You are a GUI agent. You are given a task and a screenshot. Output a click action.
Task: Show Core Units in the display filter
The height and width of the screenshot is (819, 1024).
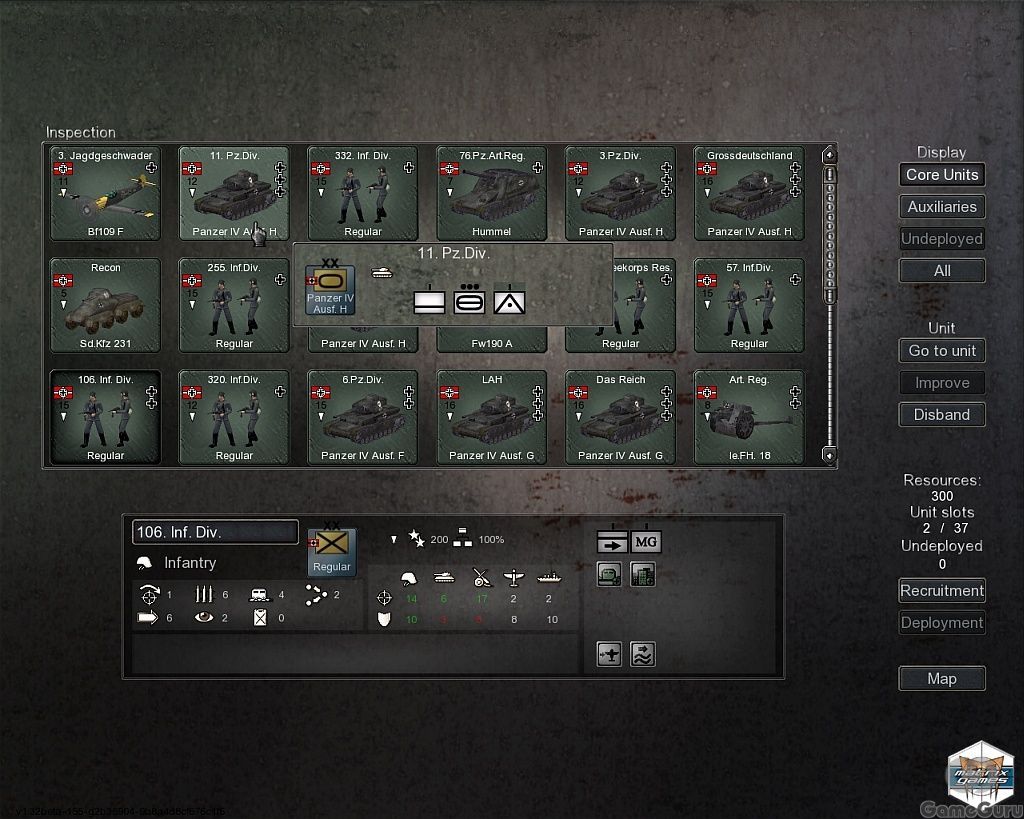coord(942,175)
